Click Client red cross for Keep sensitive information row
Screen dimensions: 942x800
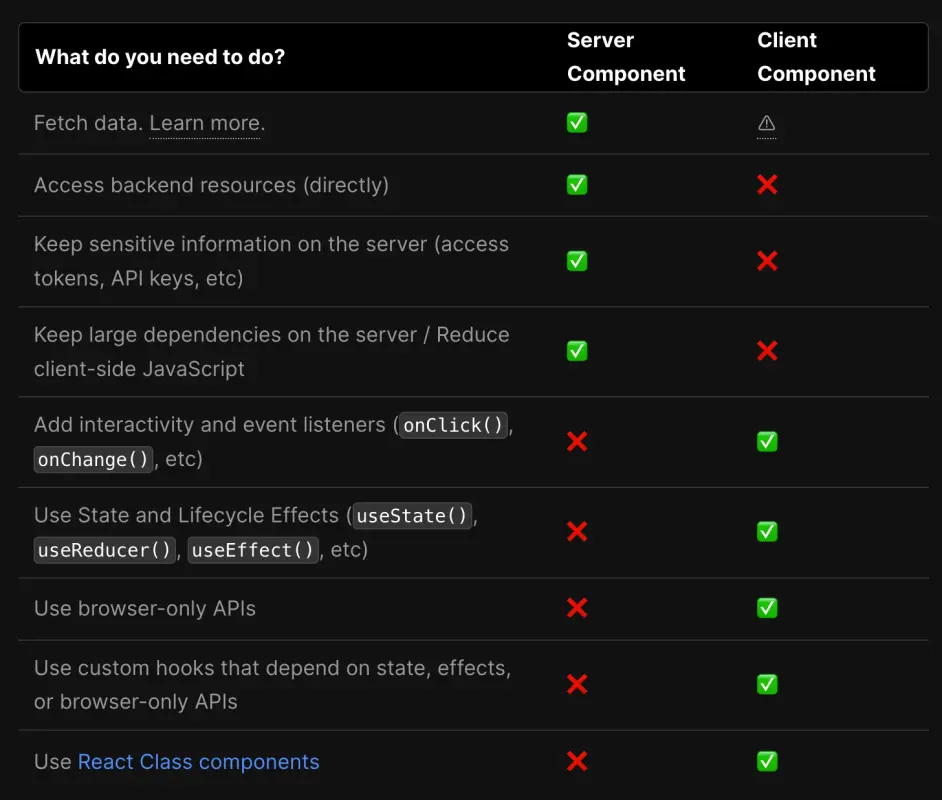point(767,261)
